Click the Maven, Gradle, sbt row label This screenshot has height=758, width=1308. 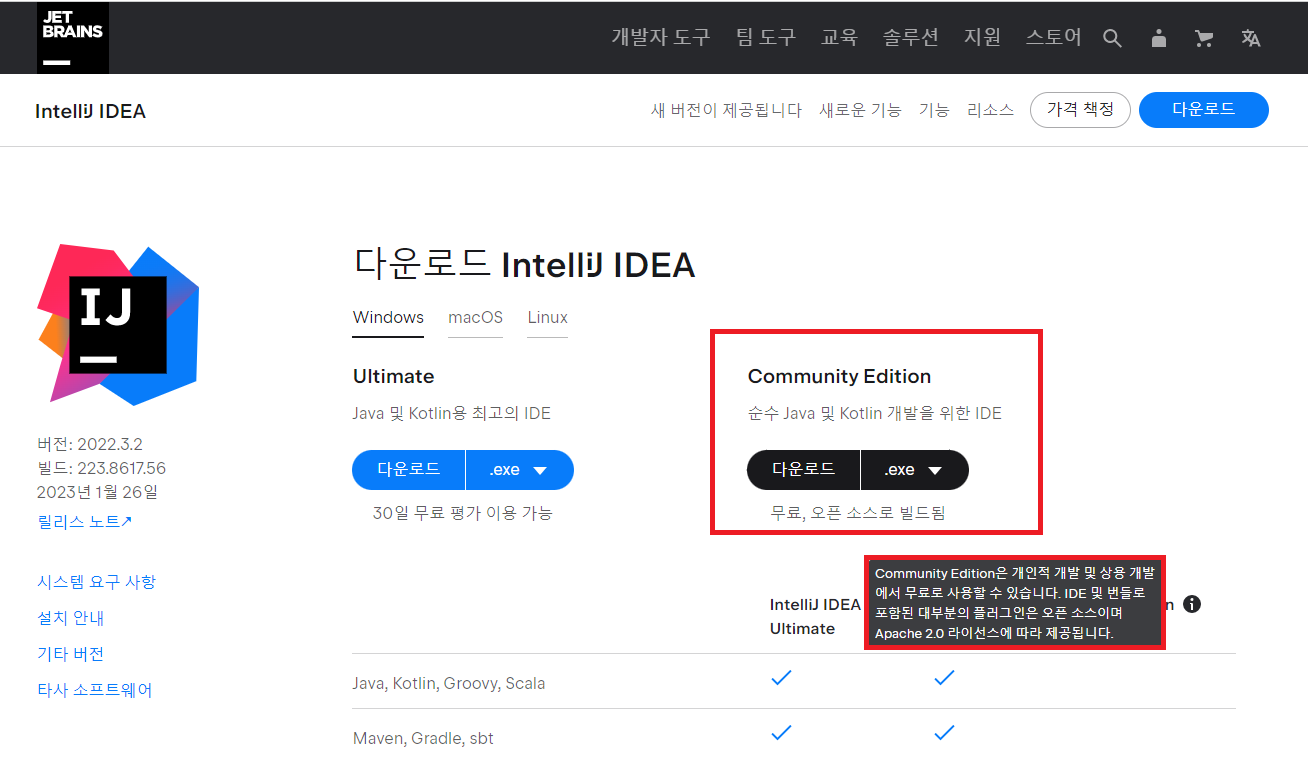[x=423, y=739]
